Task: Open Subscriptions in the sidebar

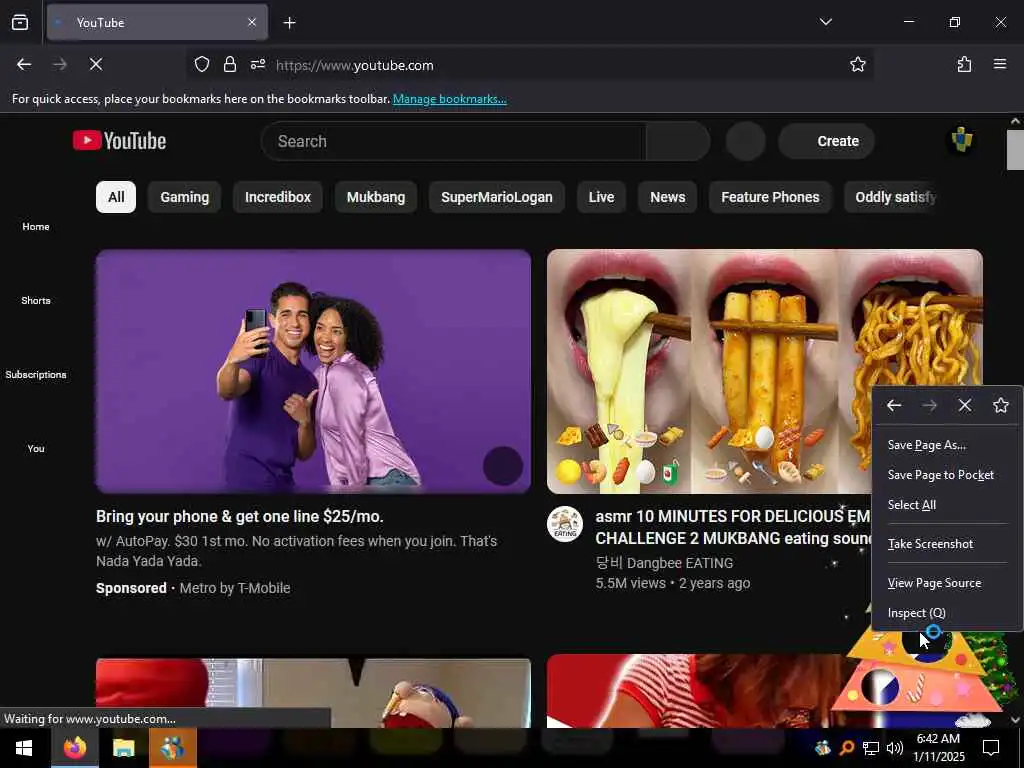Action: [x=36, y=374]
